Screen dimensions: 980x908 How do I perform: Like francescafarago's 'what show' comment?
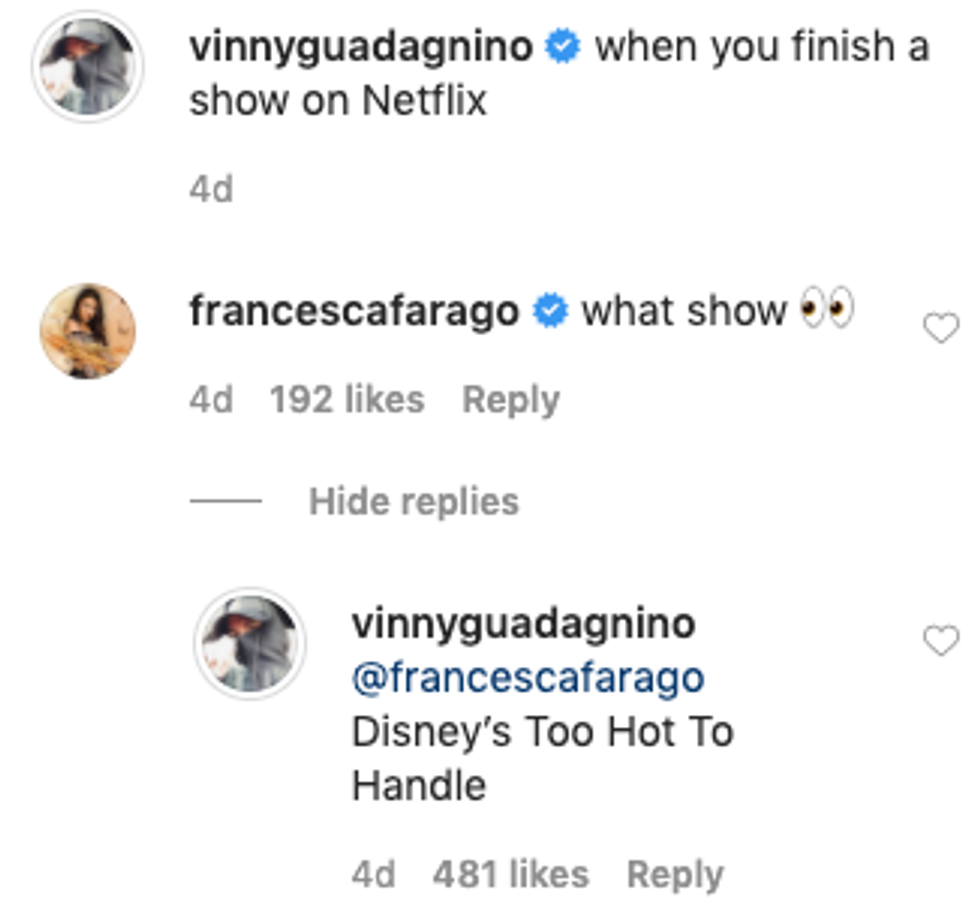point(940,328)
